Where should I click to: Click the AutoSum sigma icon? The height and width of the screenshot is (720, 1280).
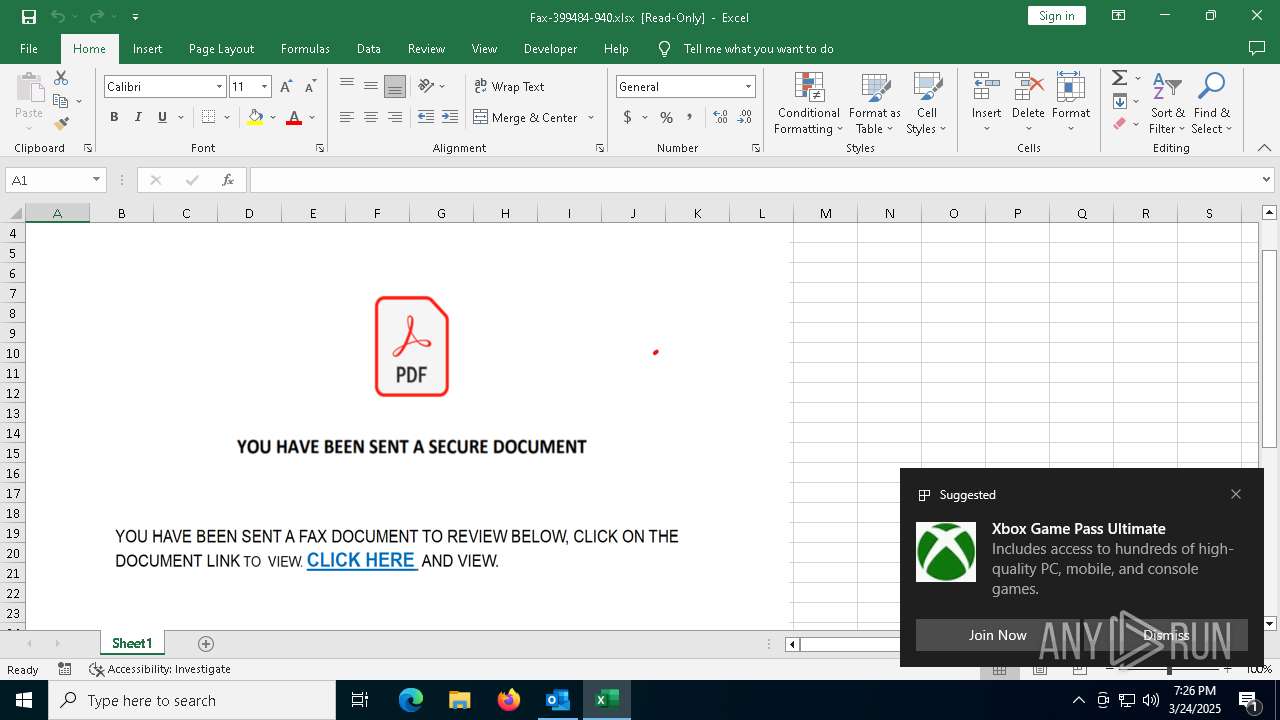[x=1120, y=78]
